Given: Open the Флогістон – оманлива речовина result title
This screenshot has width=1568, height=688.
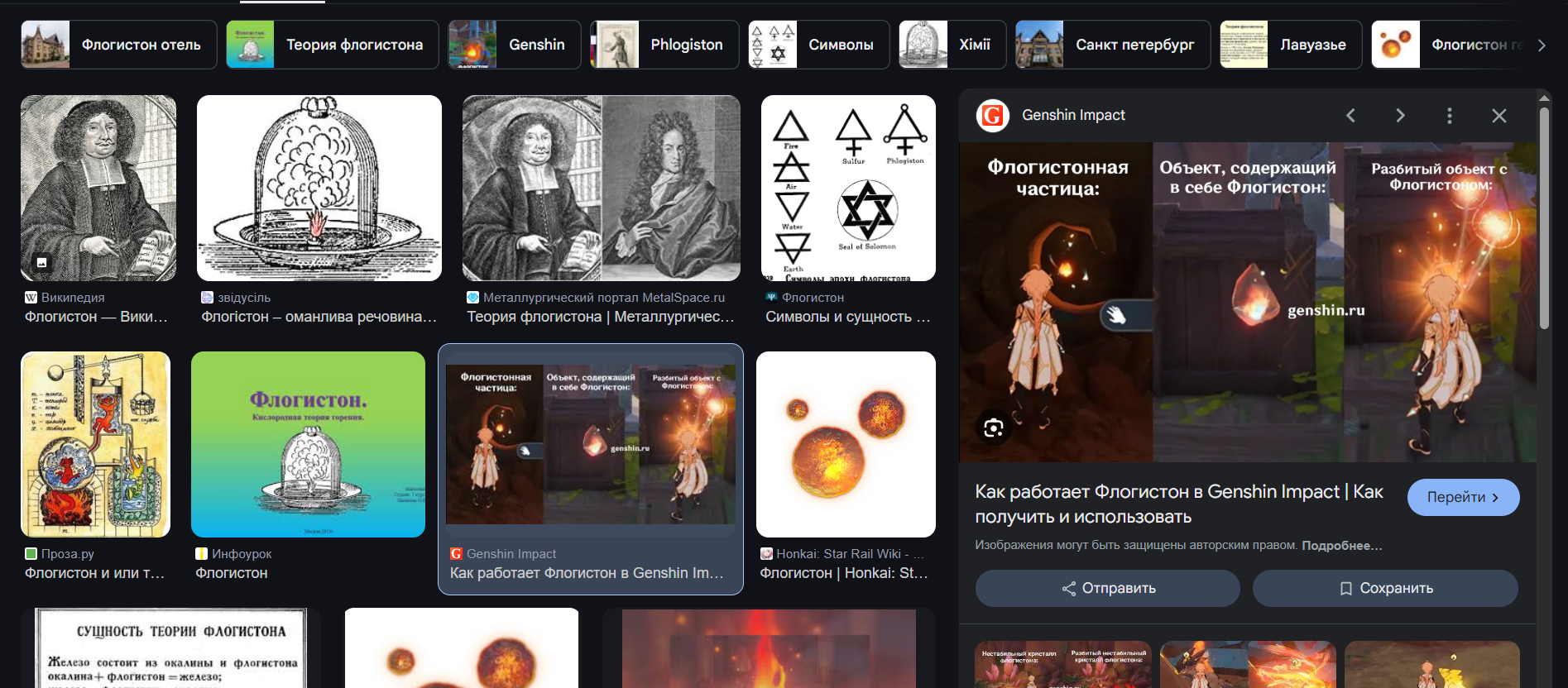Looking at the screenshot, I should [319, 317].
